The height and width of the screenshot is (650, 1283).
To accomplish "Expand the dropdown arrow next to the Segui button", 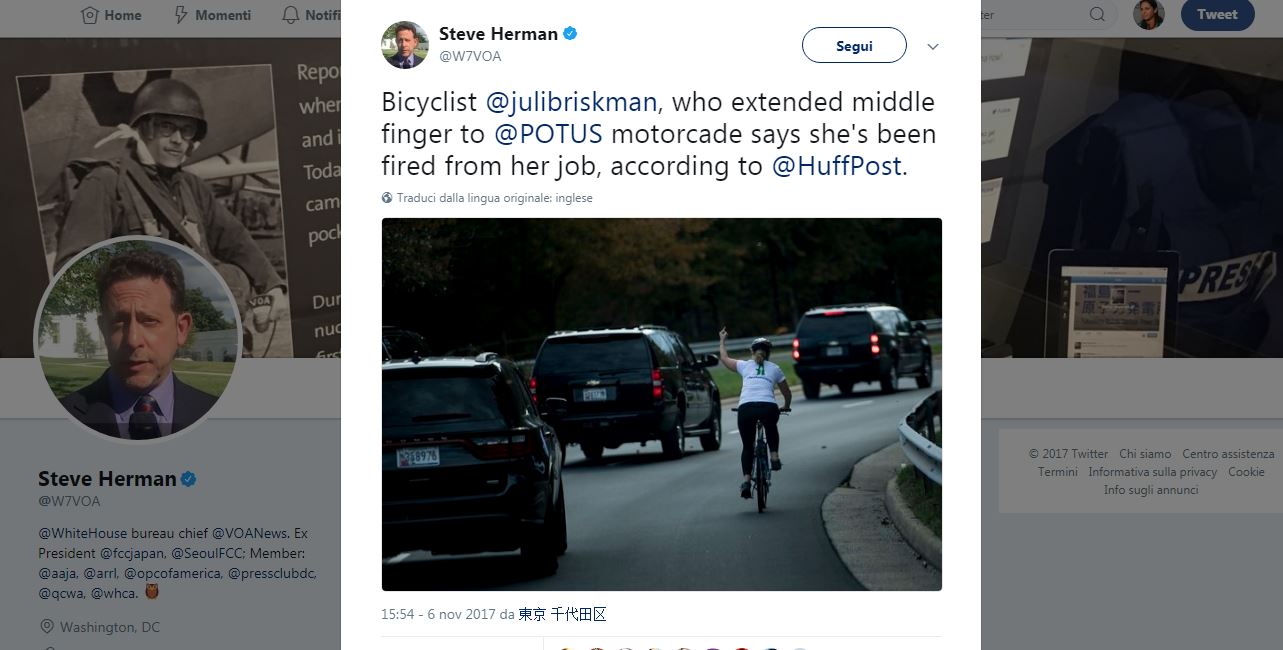I will tap(932, 46).
